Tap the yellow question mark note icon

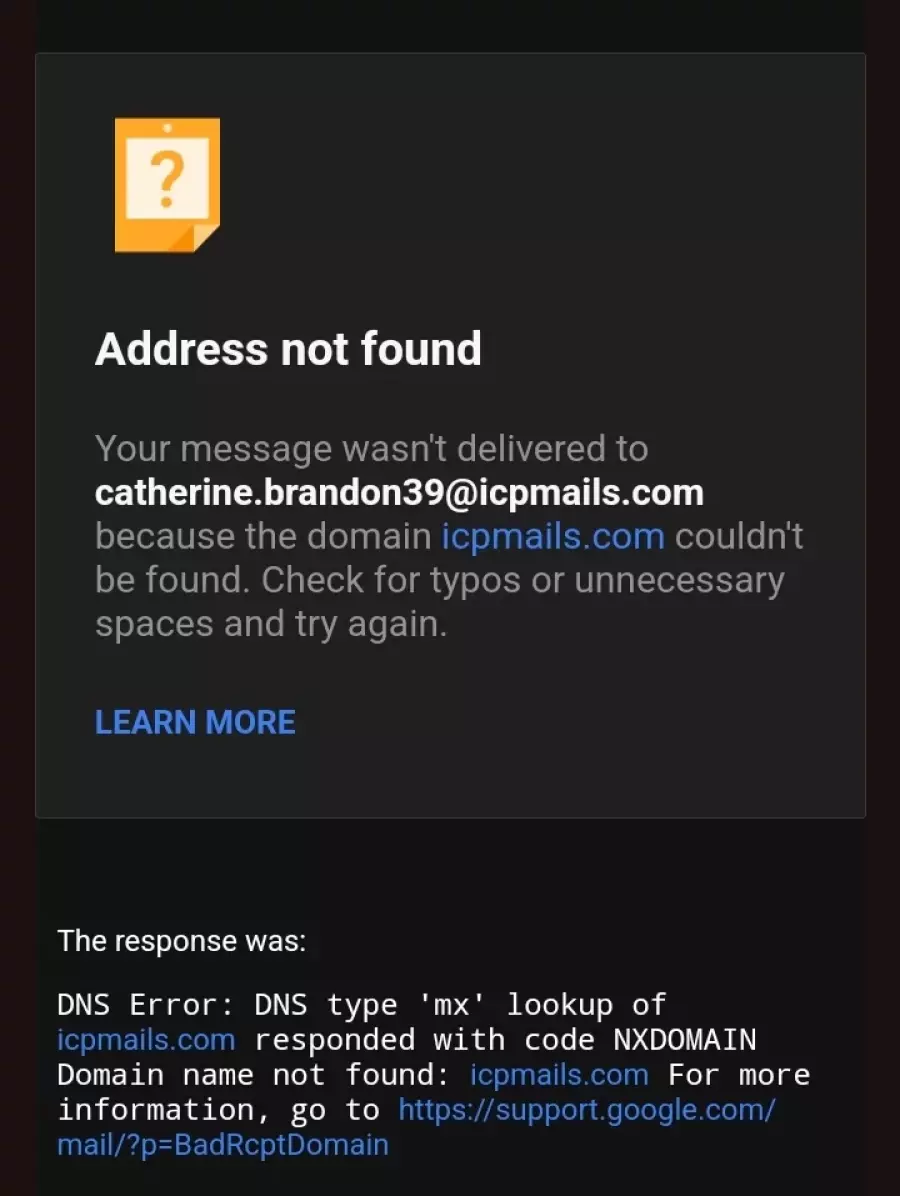(167, 184)
